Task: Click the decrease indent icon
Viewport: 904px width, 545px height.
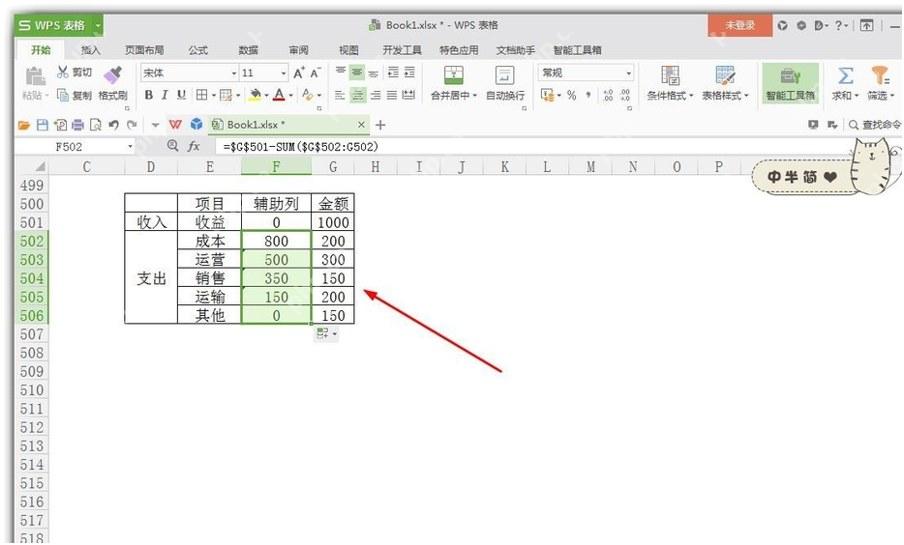Action: click(x=393, y=72)
